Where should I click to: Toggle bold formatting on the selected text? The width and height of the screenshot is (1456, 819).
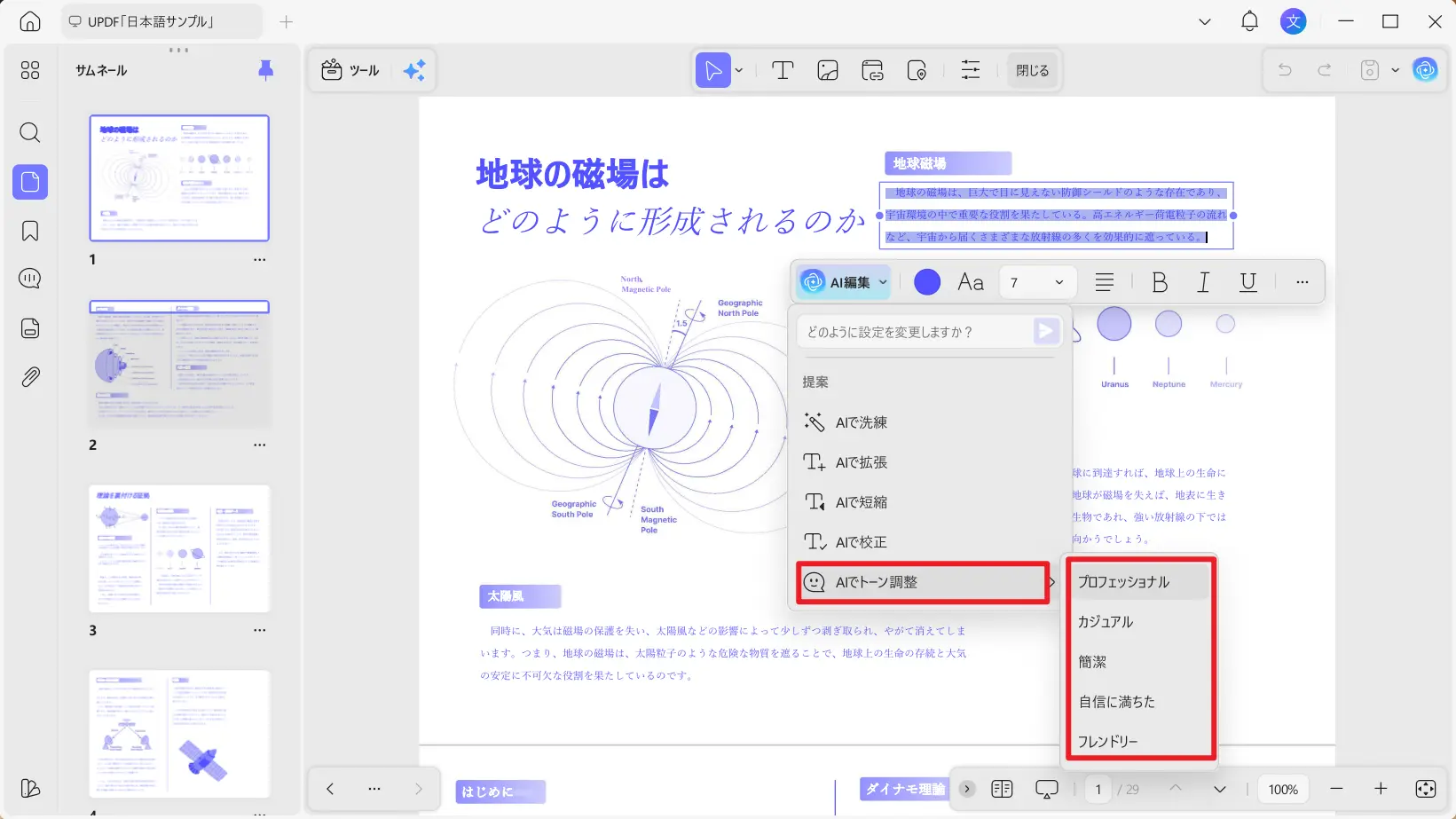(1159, 281)
